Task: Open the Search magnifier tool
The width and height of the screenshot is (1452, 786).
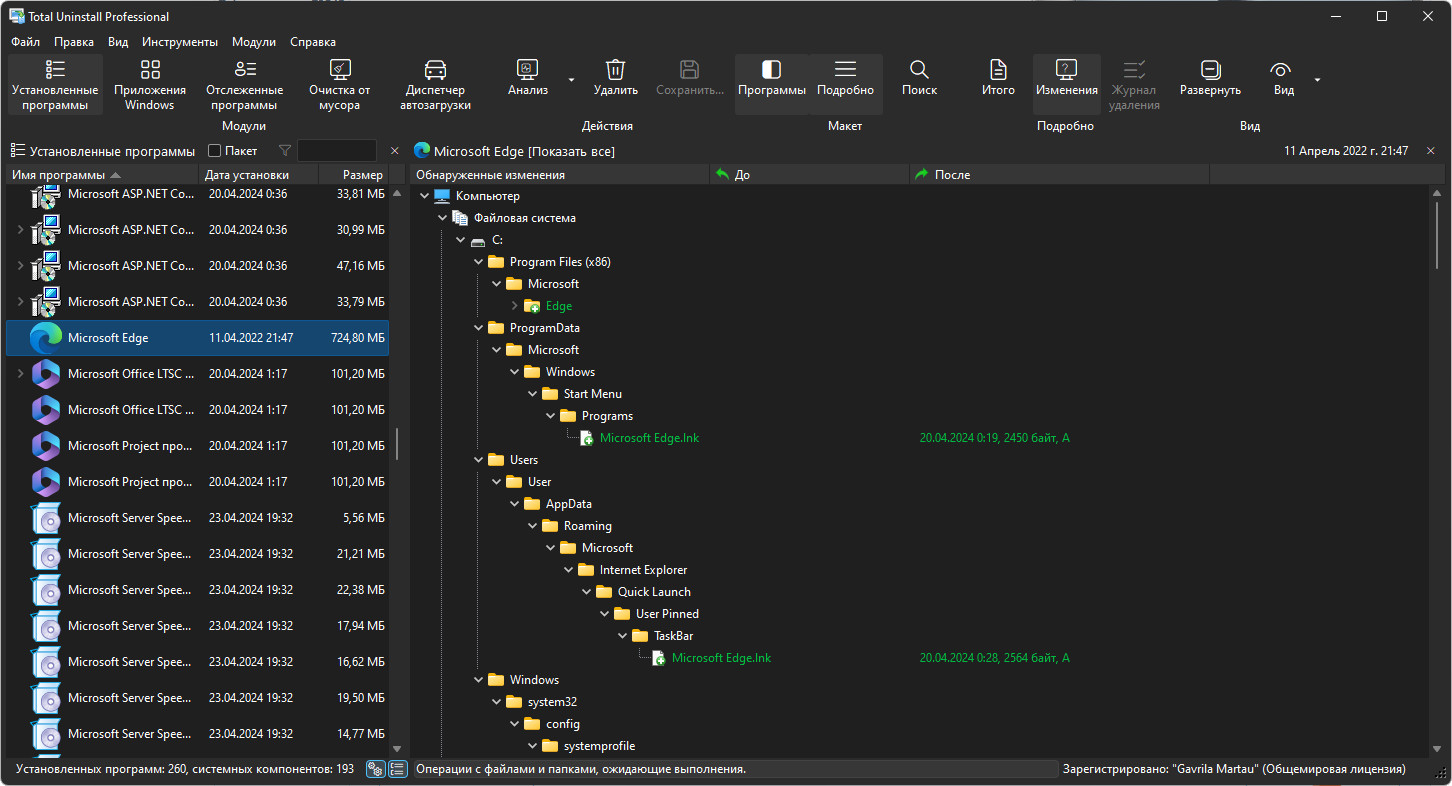Action: [919, 79]
